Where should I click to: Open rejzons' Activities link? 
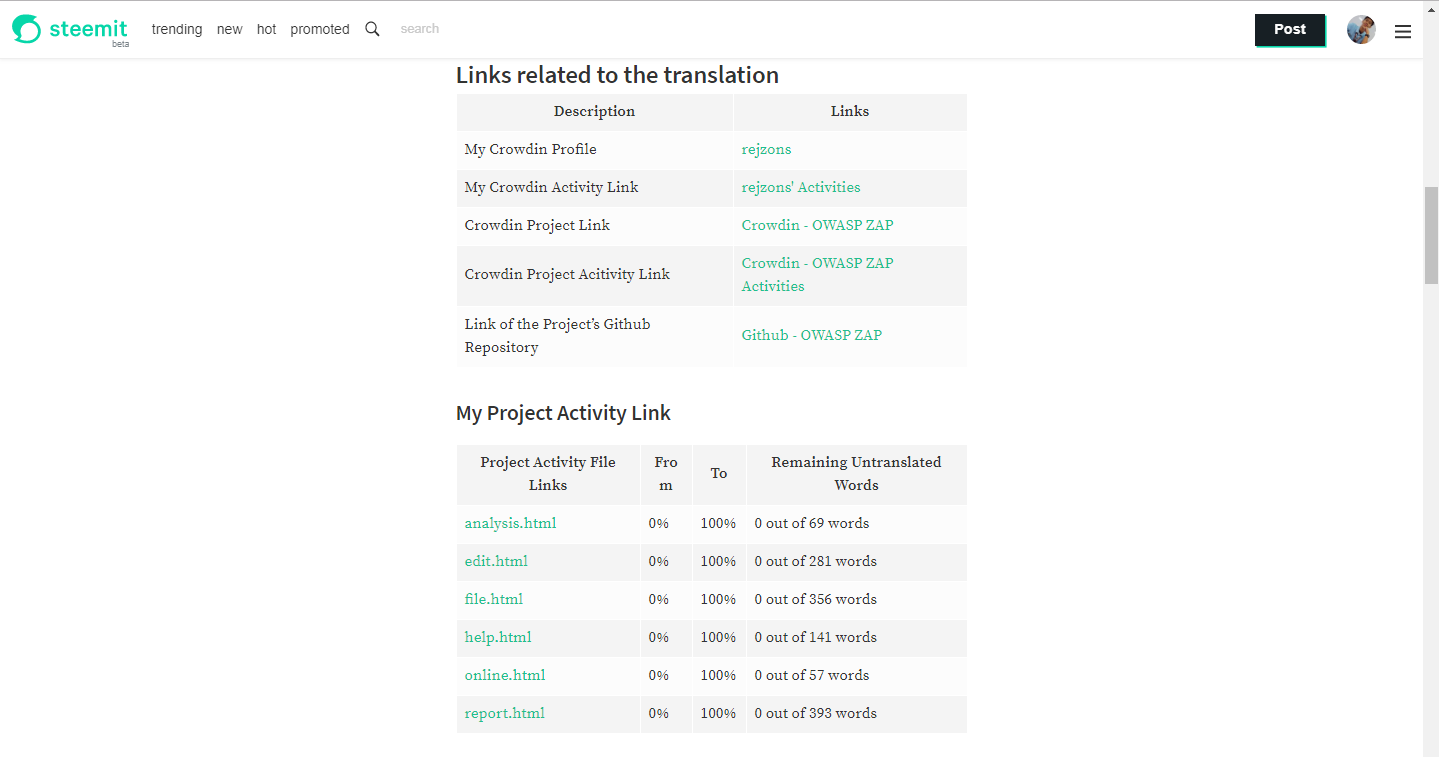pyautogui.click(x=801, y=187)
